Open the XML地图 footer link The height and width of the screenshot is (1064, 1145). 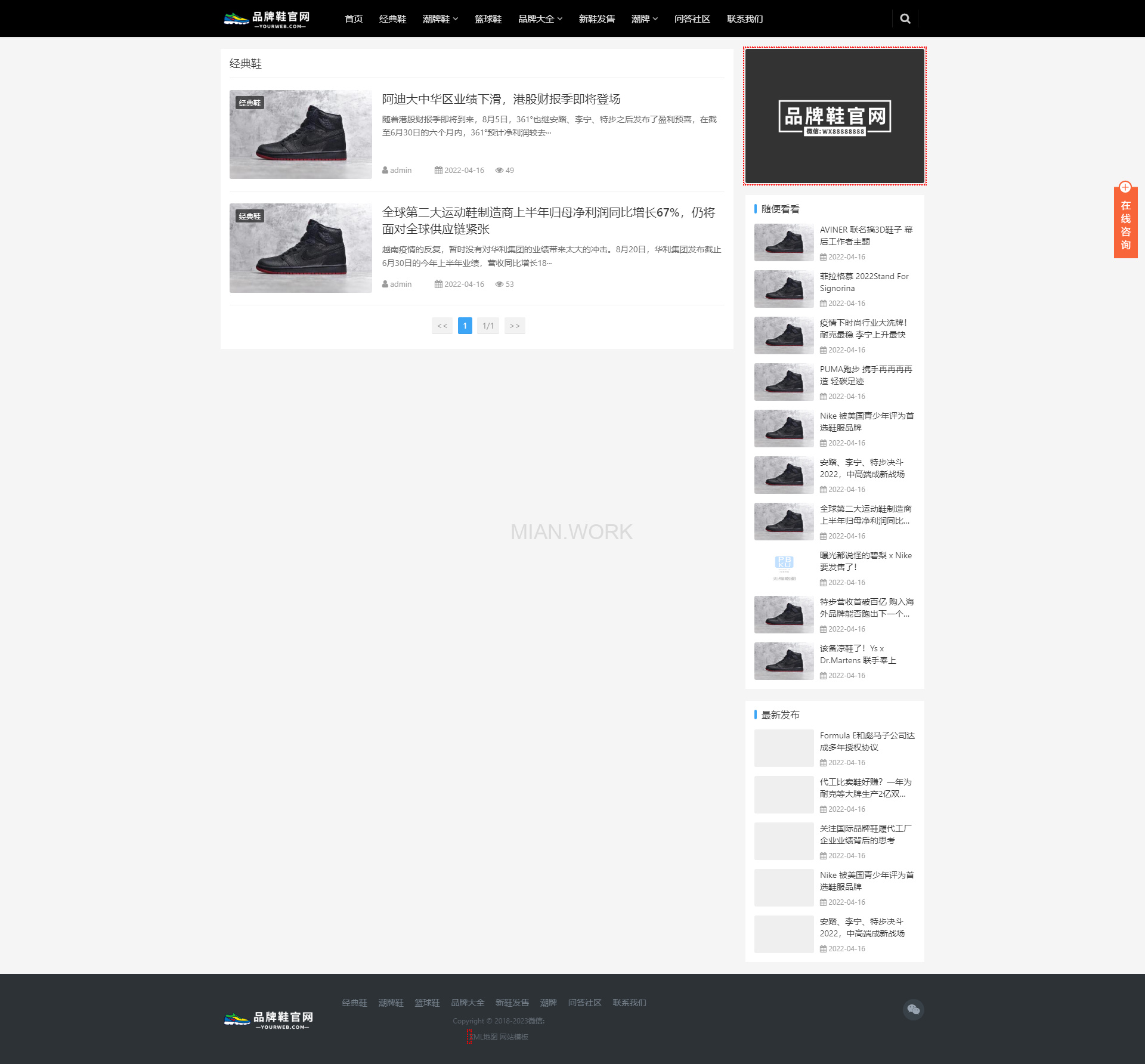pos(483,1037)
